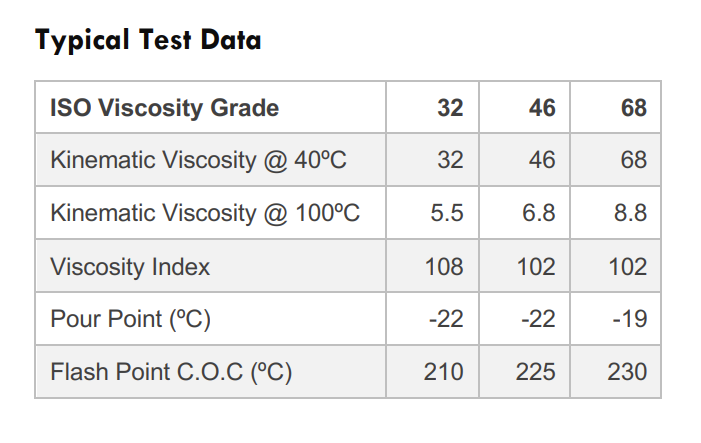
Task: Select the pour point value -19
Action: 628,319
